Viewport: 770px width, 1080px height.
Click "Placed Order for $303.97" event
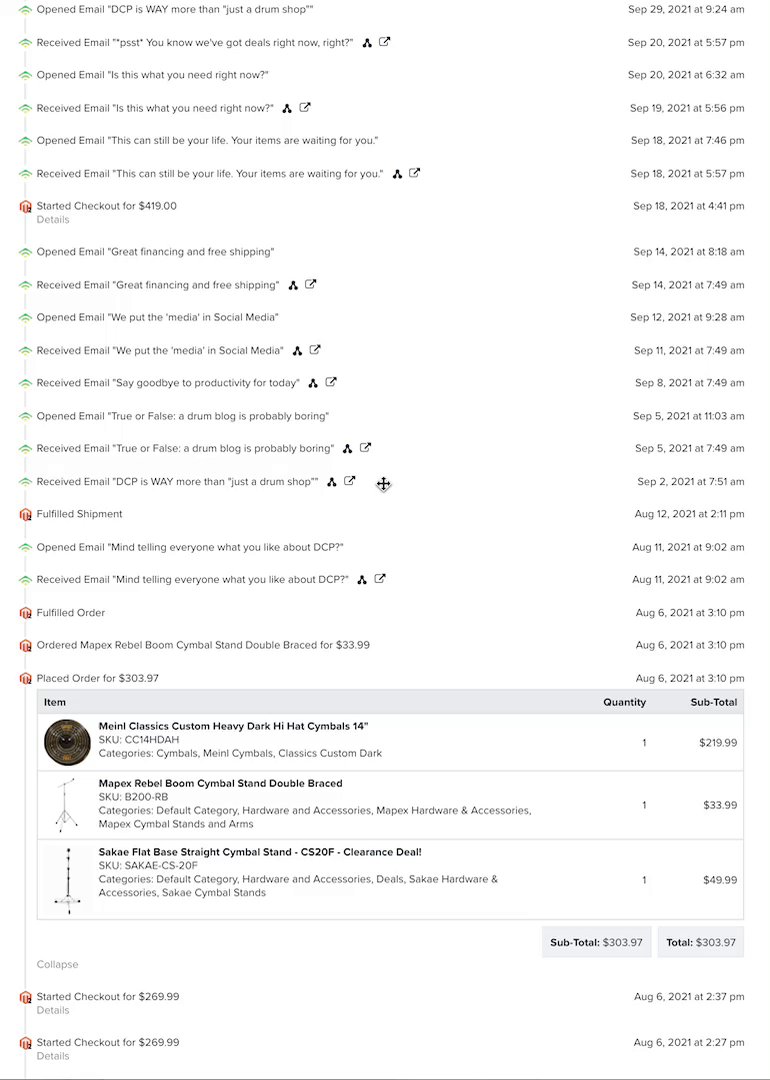[x=98, y=678]
